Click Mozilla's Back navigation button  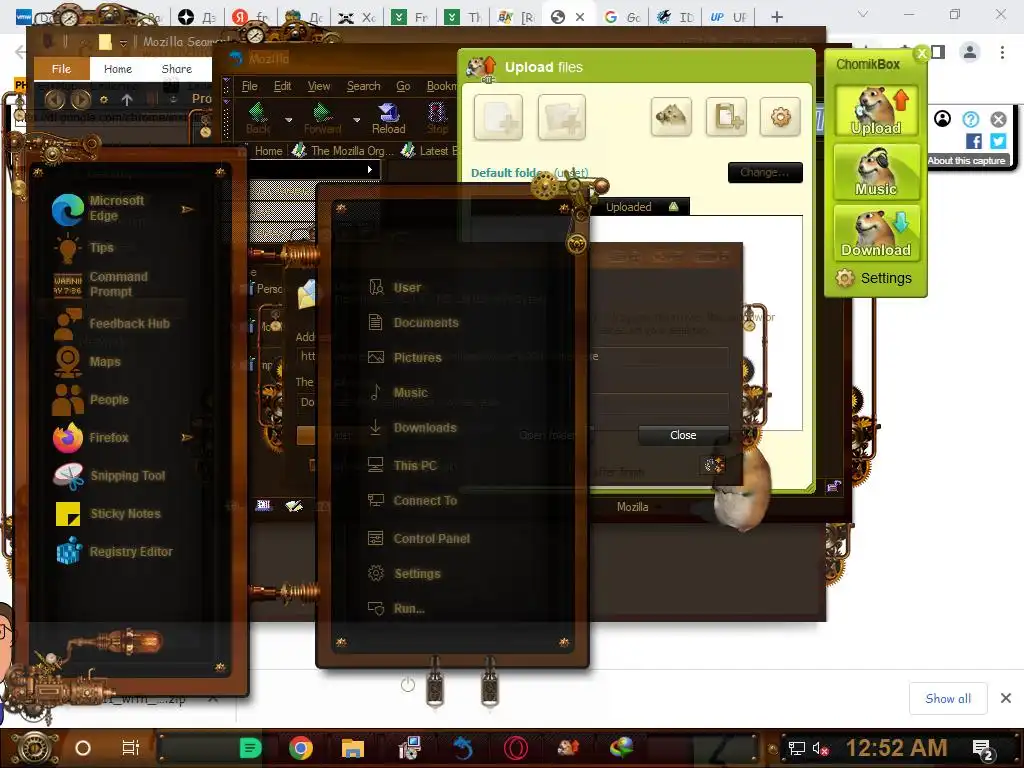(258, 118)
